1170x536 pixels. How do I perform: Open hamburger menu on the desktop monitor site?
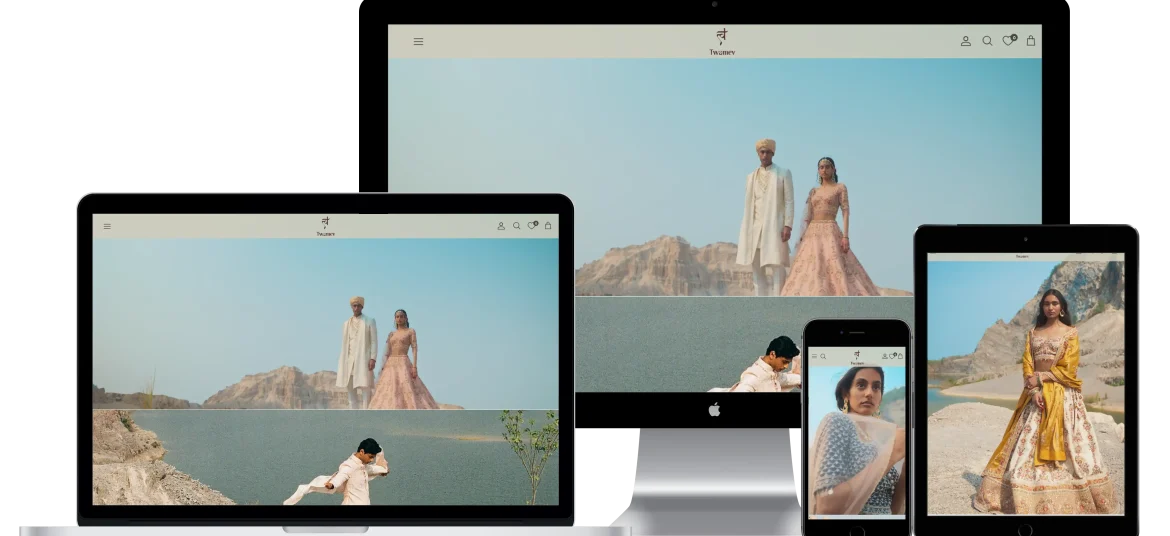pos(418,41)
